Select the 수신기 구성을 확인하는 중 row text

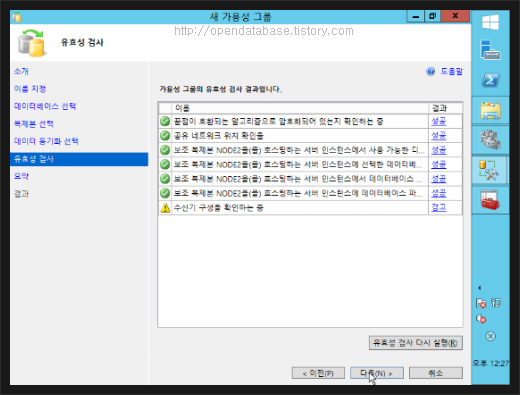[219, 208]
